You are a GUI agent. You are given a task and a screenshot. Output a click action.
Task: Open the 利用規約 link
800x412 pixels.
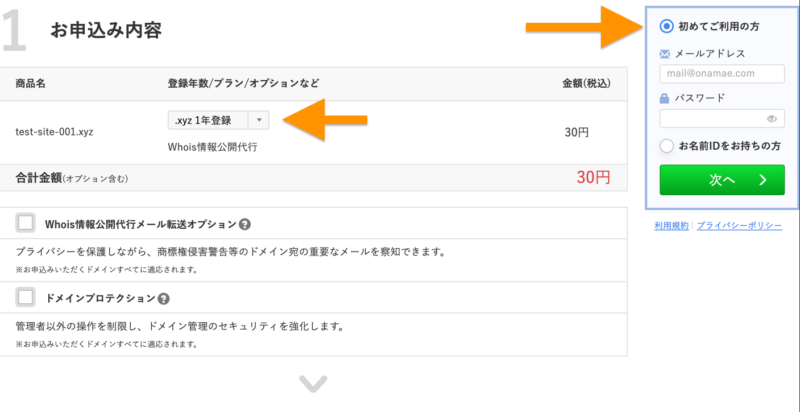(x=671, y=225)
